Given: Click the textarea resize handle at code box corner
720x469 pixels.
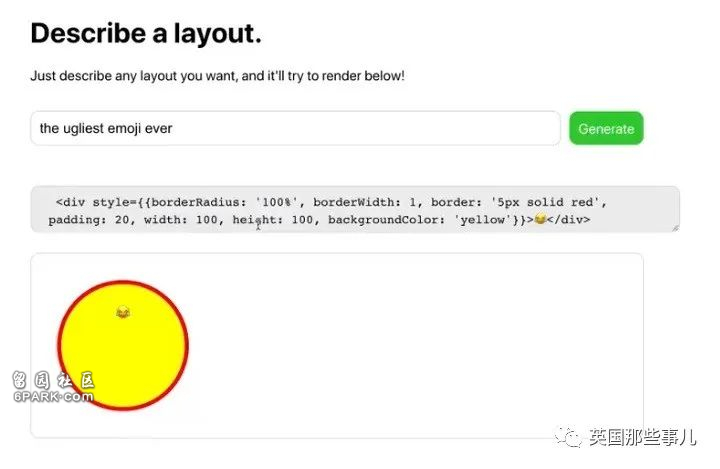Looking at the screenshot, I should [x=675, y=228].
